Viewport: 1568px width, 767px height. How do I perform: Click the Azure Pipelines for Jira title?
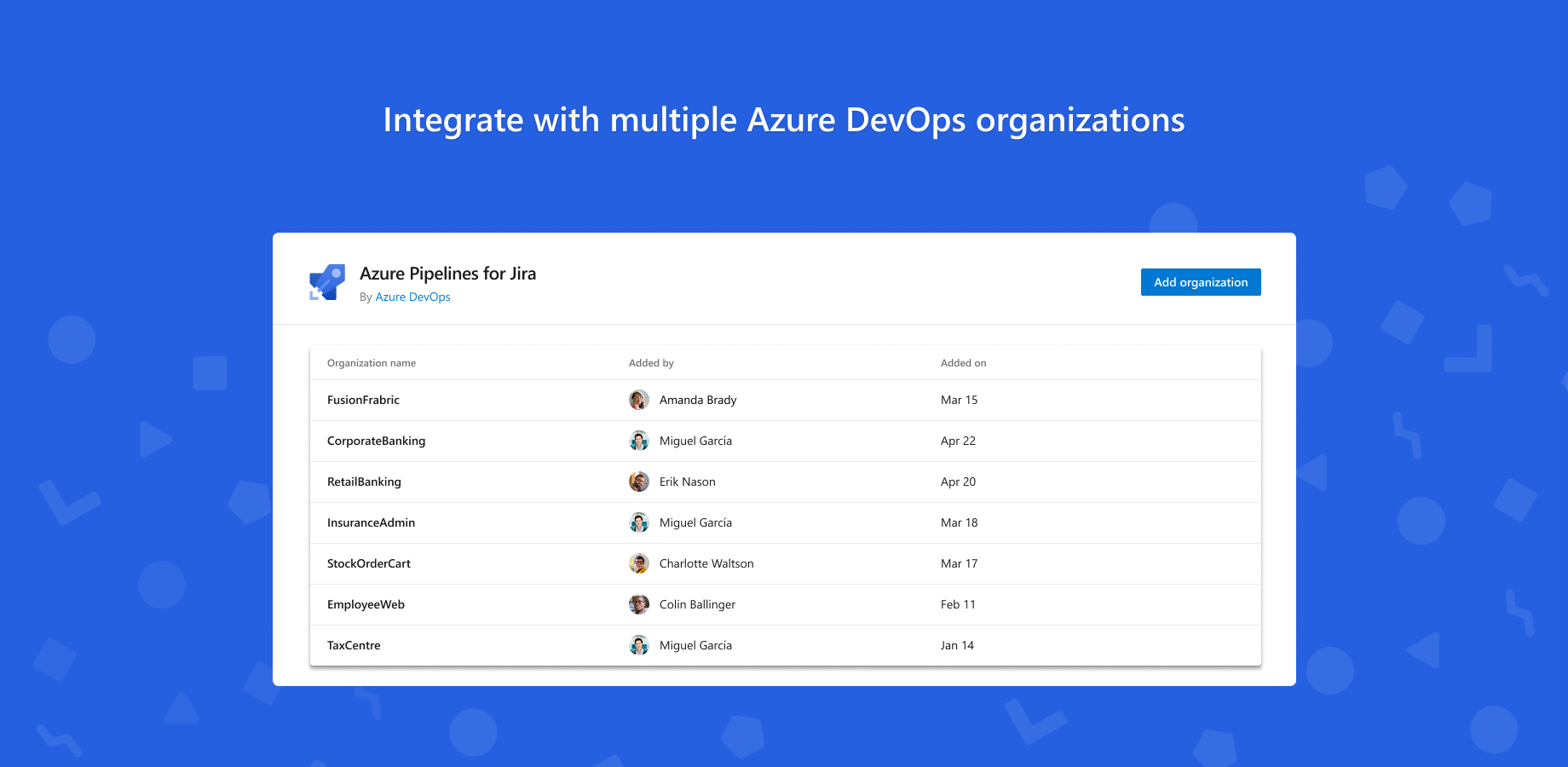447,274
